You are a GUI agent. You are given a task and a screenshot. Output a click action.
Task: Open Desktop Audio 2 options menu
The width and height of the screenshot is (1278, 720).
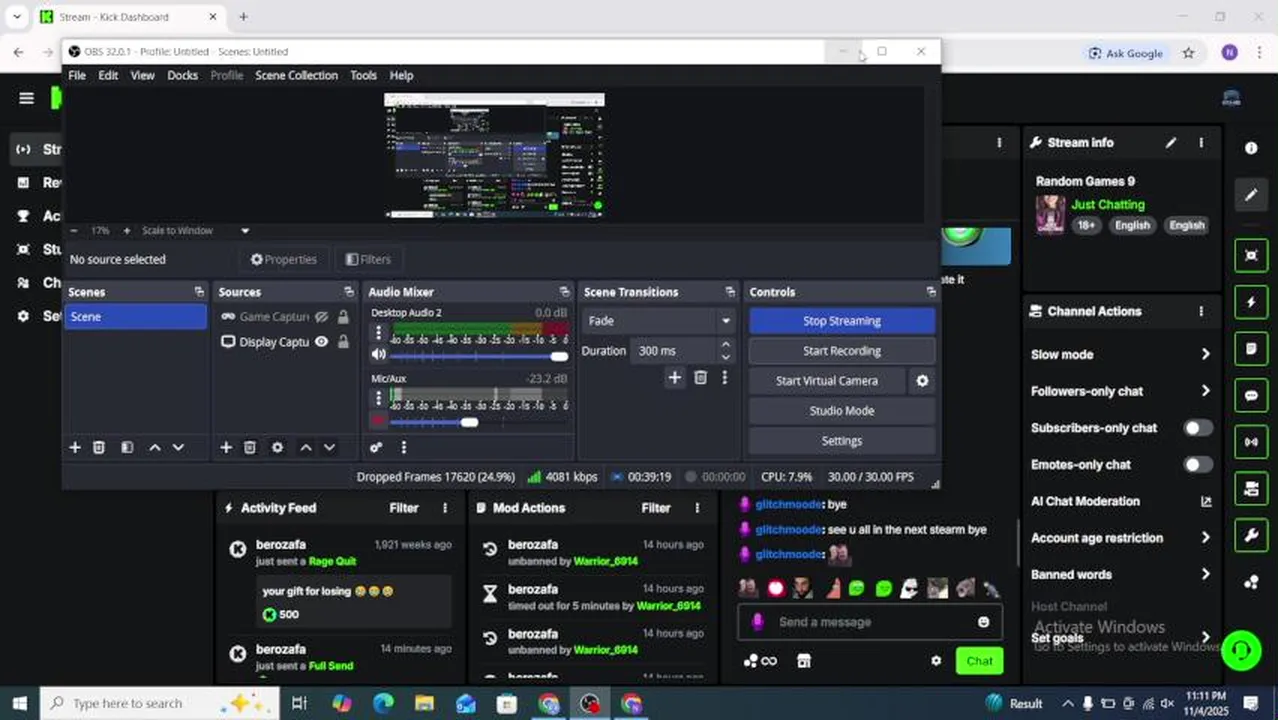click(378, 333)
